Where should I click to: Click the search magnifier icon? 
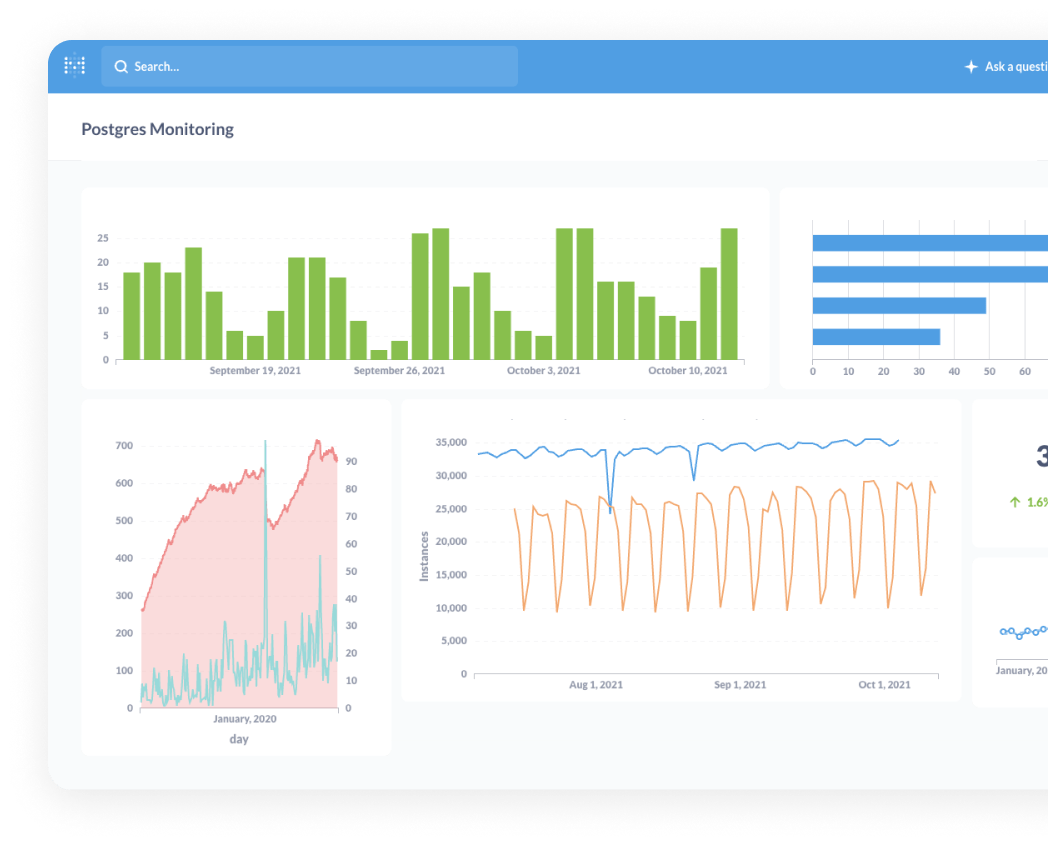click(121, 66)
